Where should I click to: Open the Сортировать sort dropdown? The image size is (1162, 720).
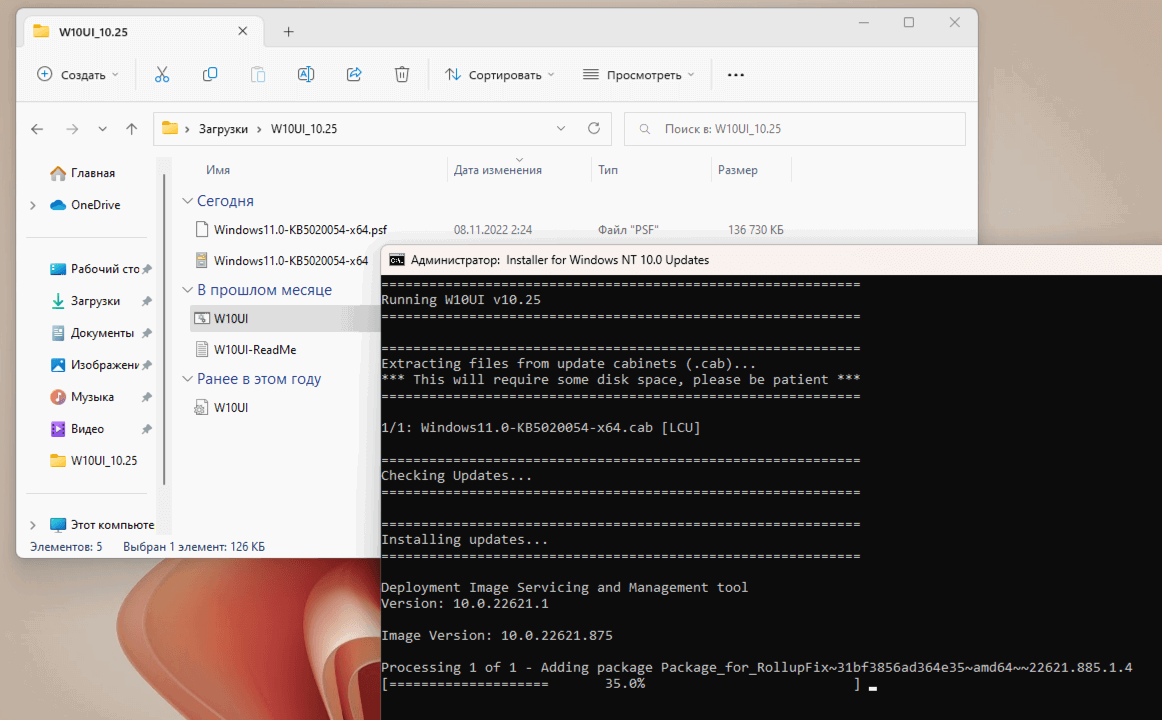click(x=499, y=75)
